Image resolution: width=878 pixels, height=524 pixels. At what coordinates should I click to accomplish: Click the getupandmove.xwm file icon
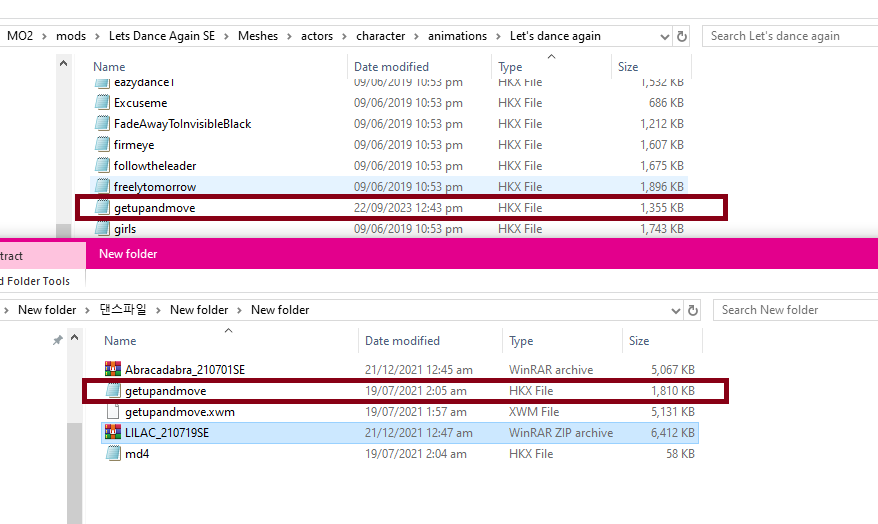coord(113,411)
